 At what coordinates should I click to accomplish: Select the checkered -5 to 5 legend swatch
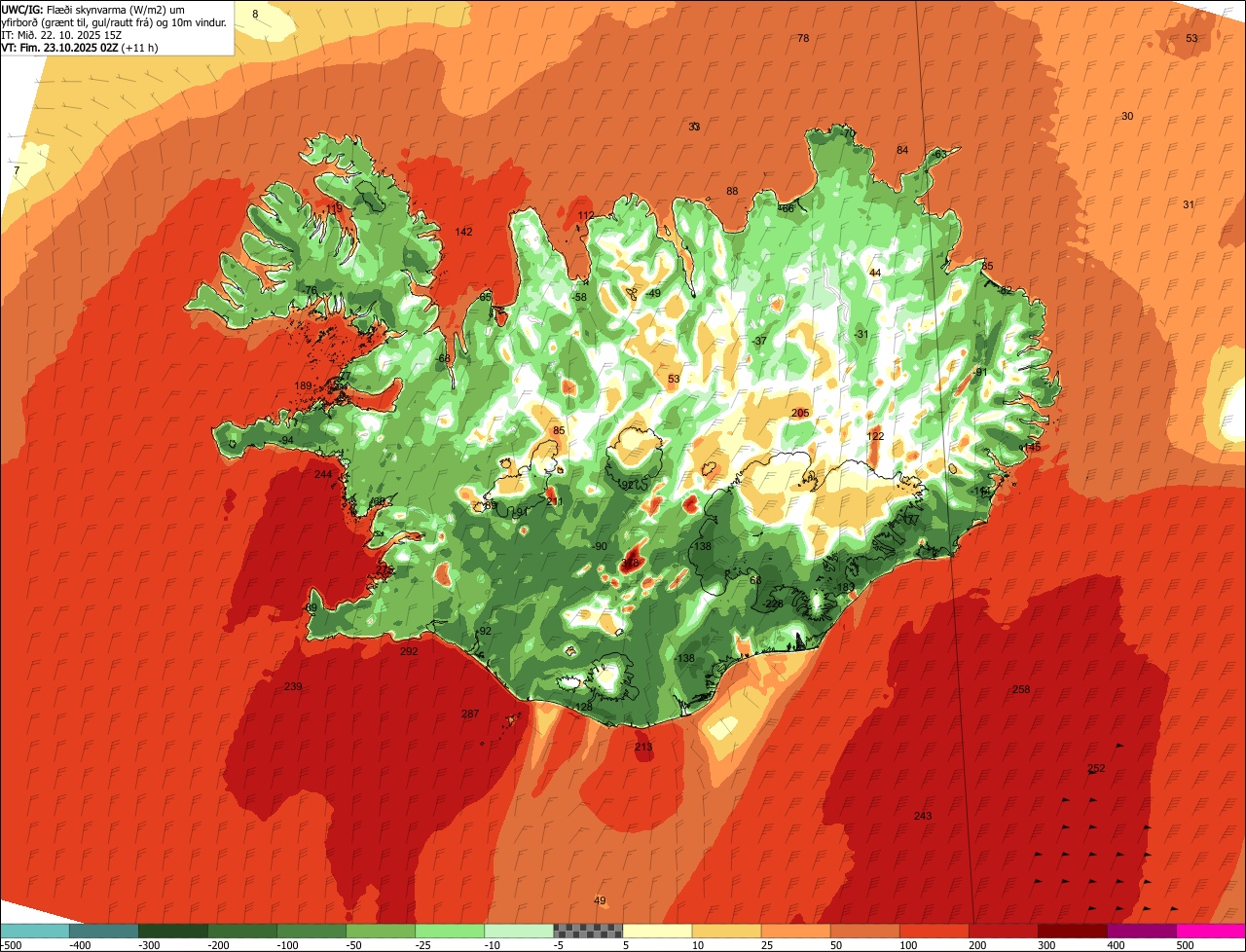click(x=588, y=931)
